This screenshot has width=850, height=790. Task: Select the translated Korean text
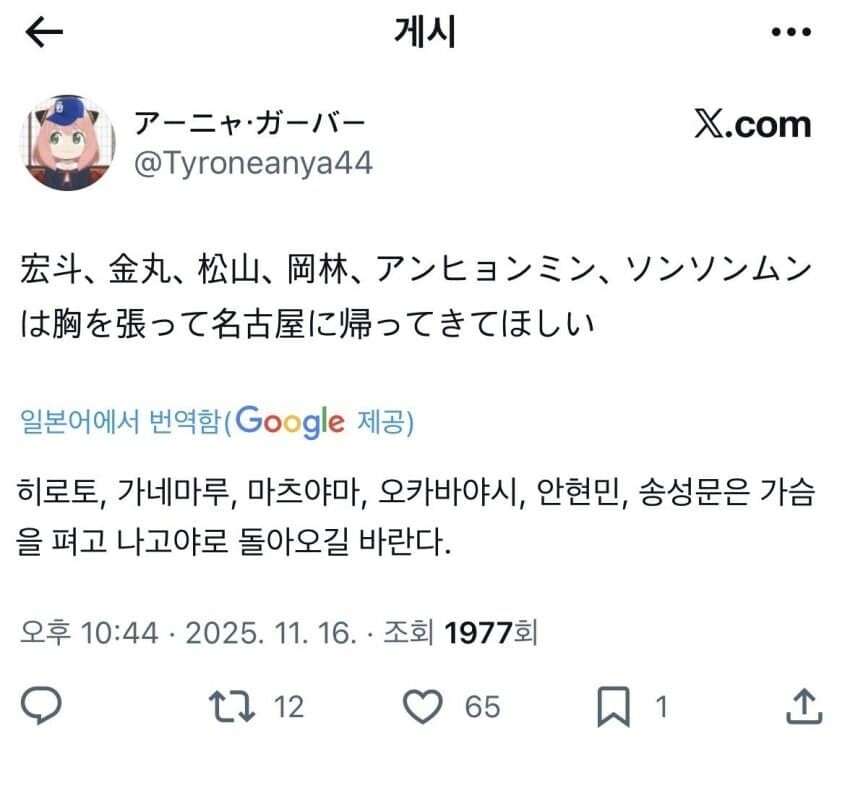(x=416, y=517)
